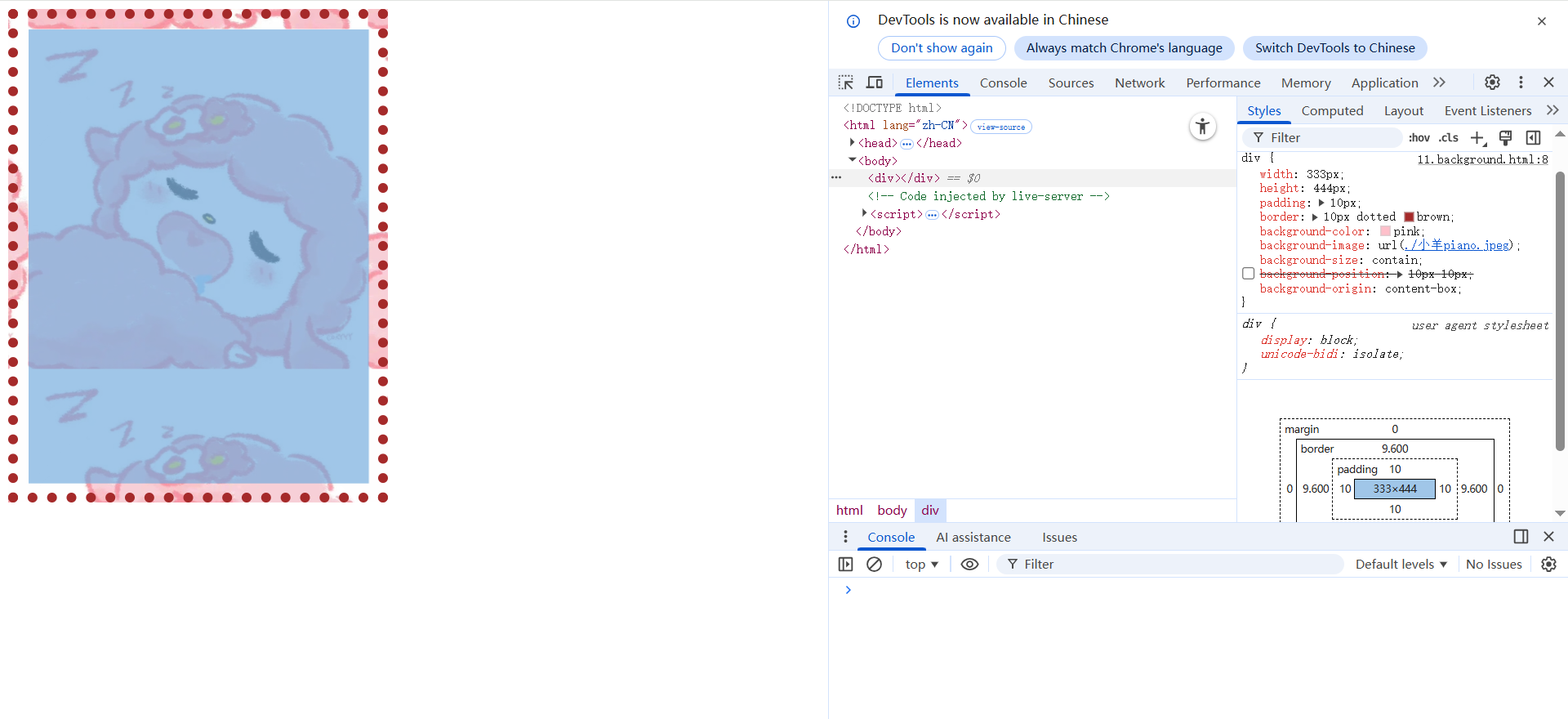
Task: Open the Performance tab
Action: [x=1223, y=83]
